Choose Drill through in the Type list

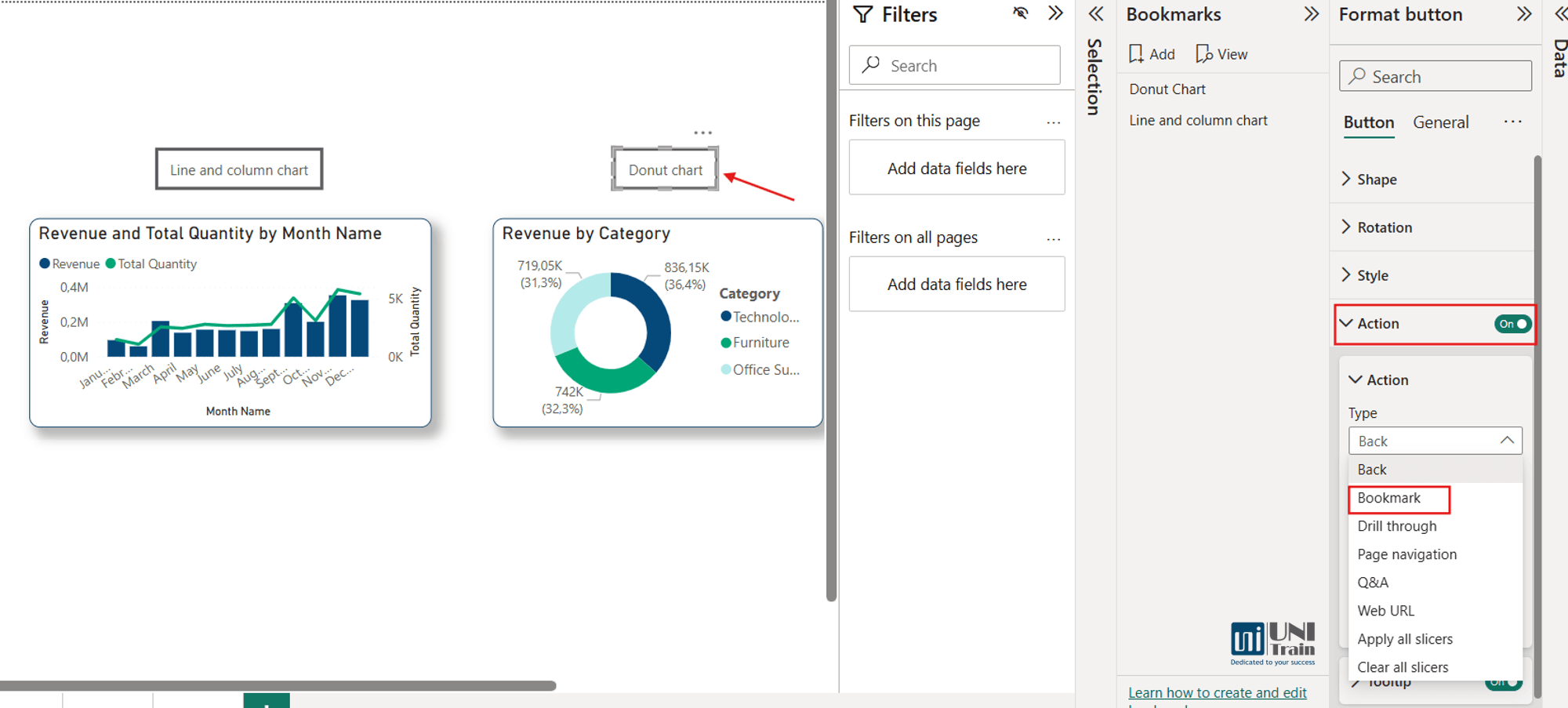click(x=1435, y=526)
